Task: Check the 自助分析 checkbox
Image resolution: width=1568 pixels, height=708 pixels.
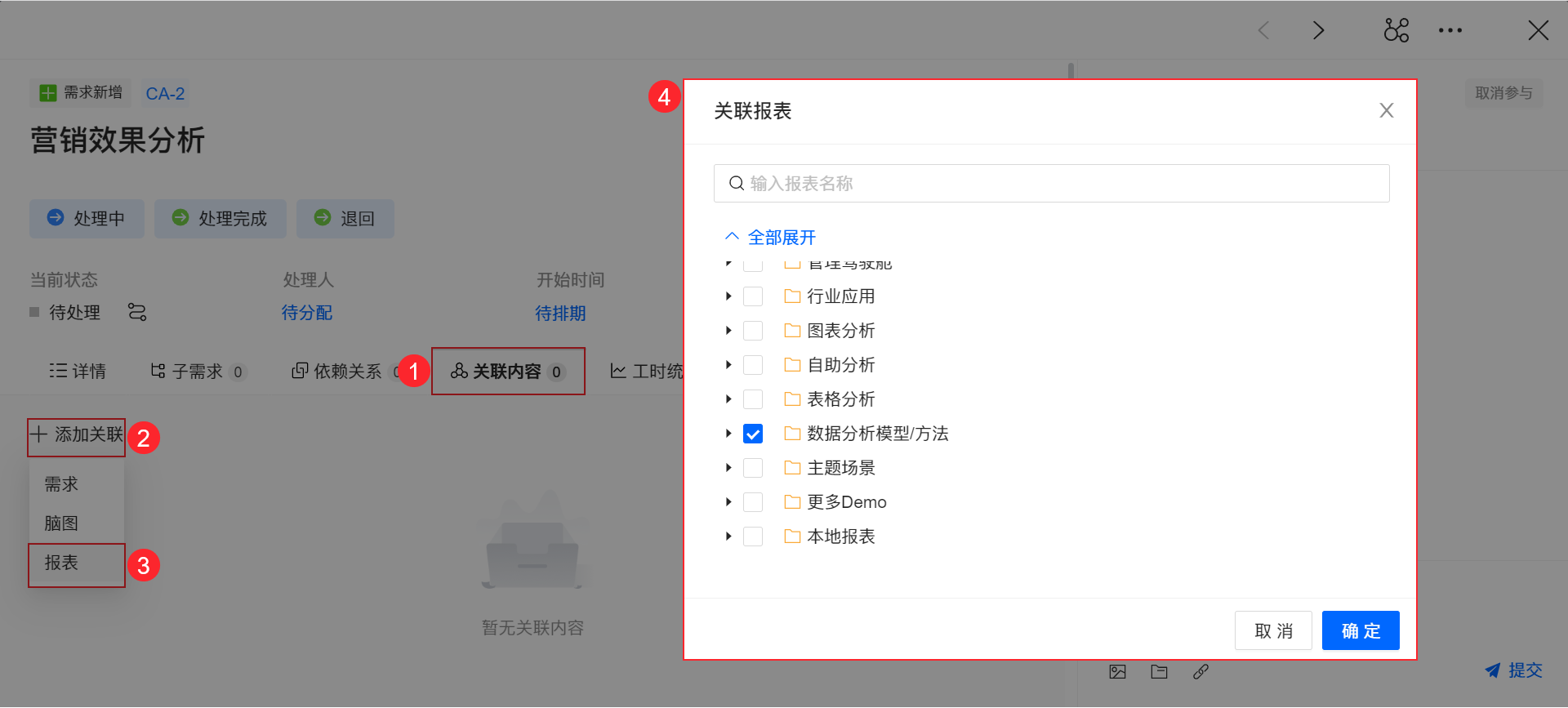Action: tap(753, 365)
